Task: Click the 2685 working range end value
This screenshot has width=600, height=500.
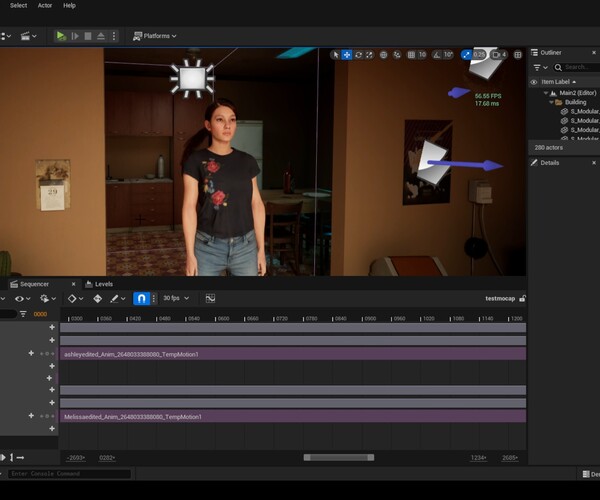Action: pyautogui.click(x=510, y=458)
